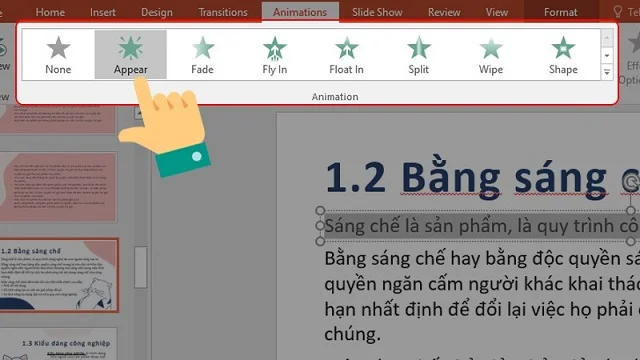Click the line starting quyền ngăn cấm
Screen dimensions: 640x360
(x=482, y=284)
